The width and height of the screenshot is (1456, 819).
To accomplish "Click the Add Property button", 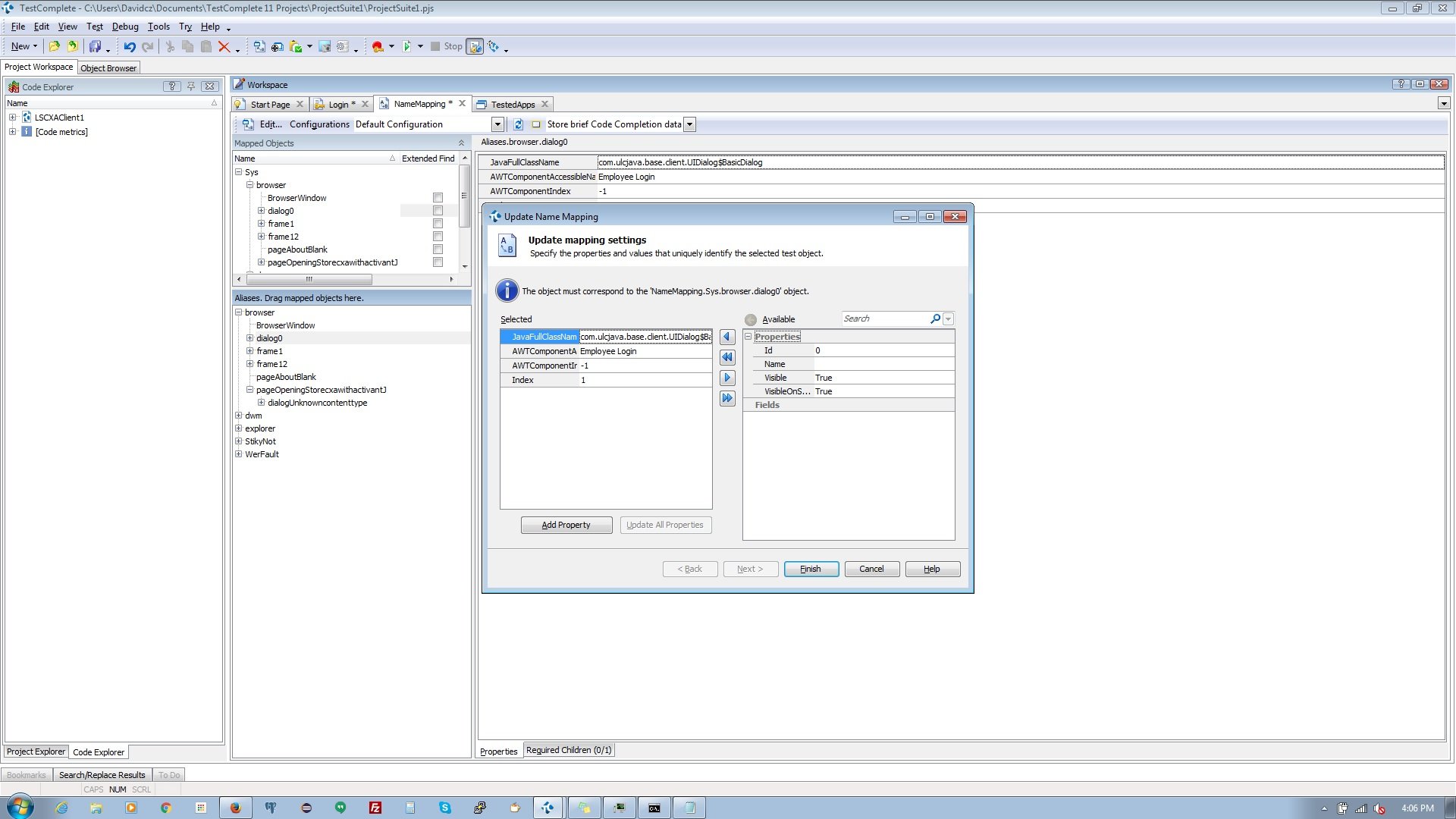I will pos(566,525).
